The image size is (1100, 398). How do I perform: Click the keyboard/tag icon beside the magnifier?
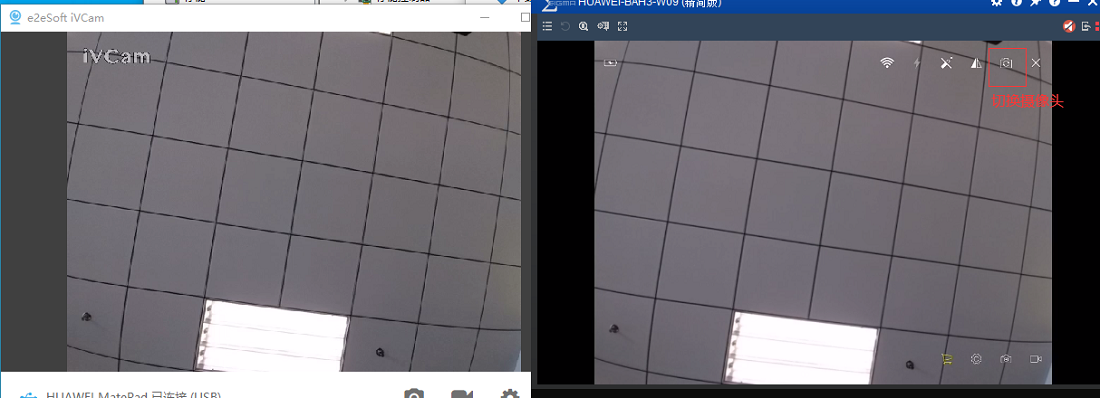pos(603,26)
